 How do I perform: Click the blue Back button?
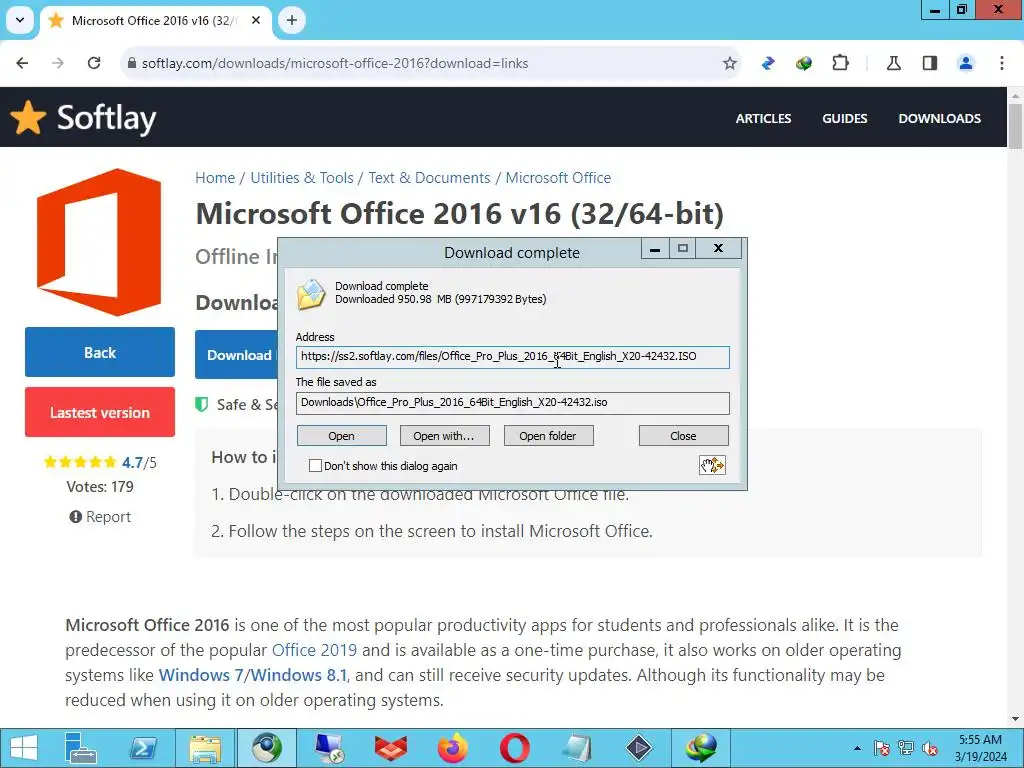click(100, 353)
